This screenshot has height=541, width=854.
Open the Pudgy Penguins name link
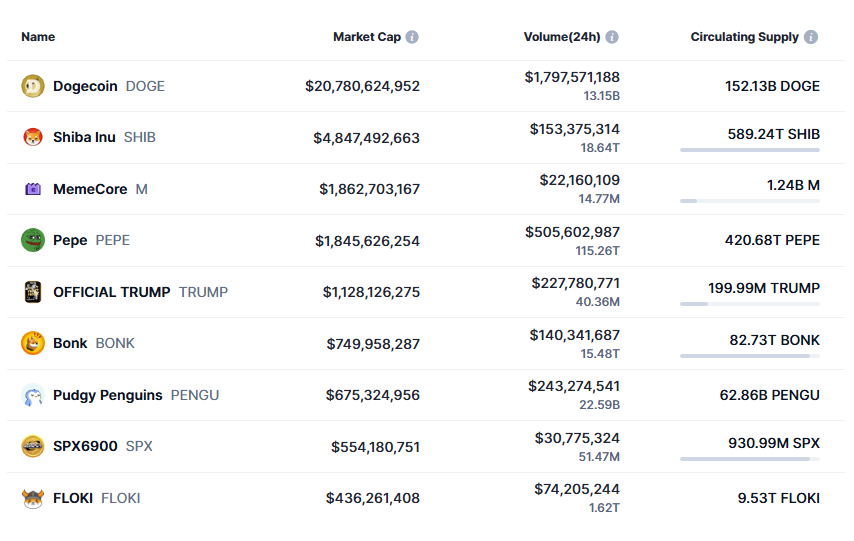pyautogui.click(x=107, y=395)
